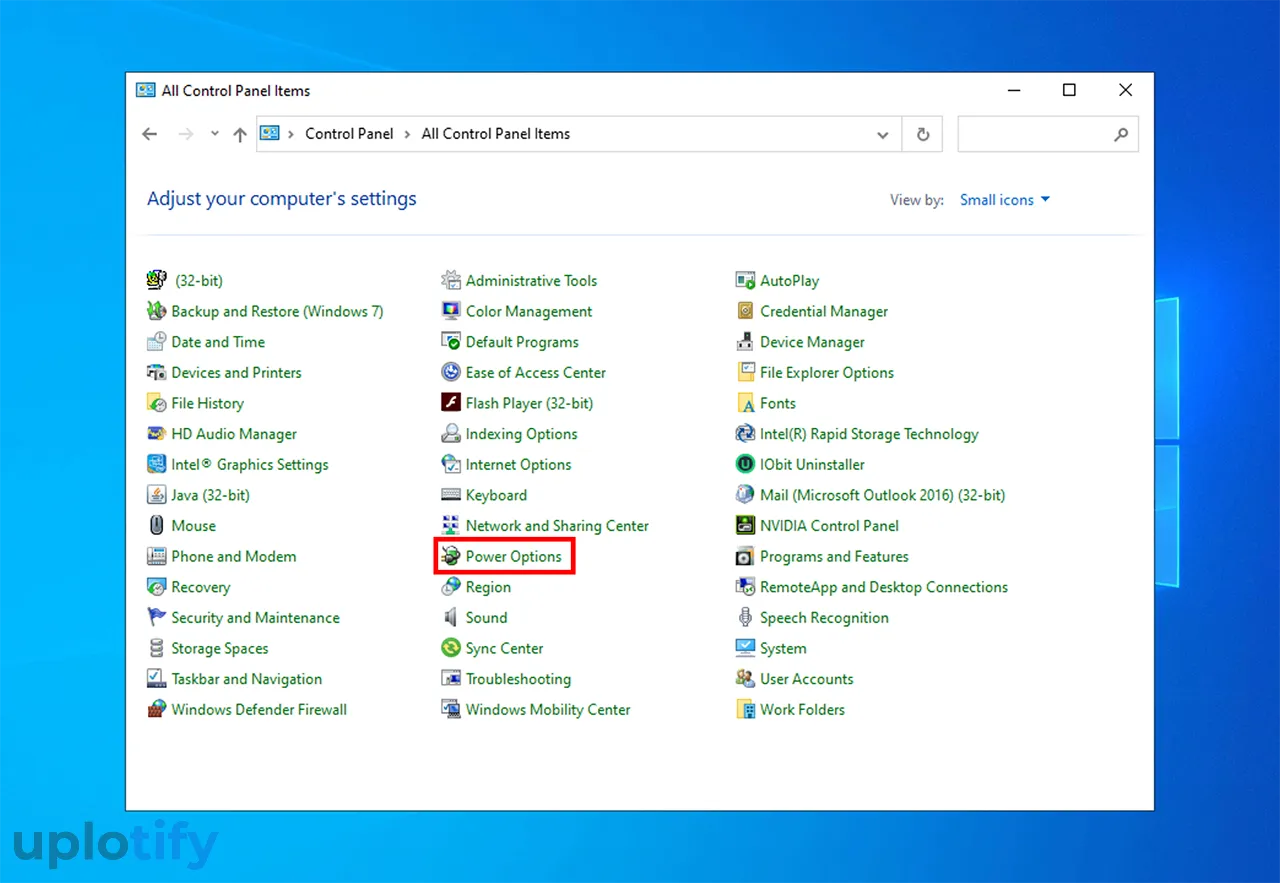Click the Power Options icon

click(451, 557)
